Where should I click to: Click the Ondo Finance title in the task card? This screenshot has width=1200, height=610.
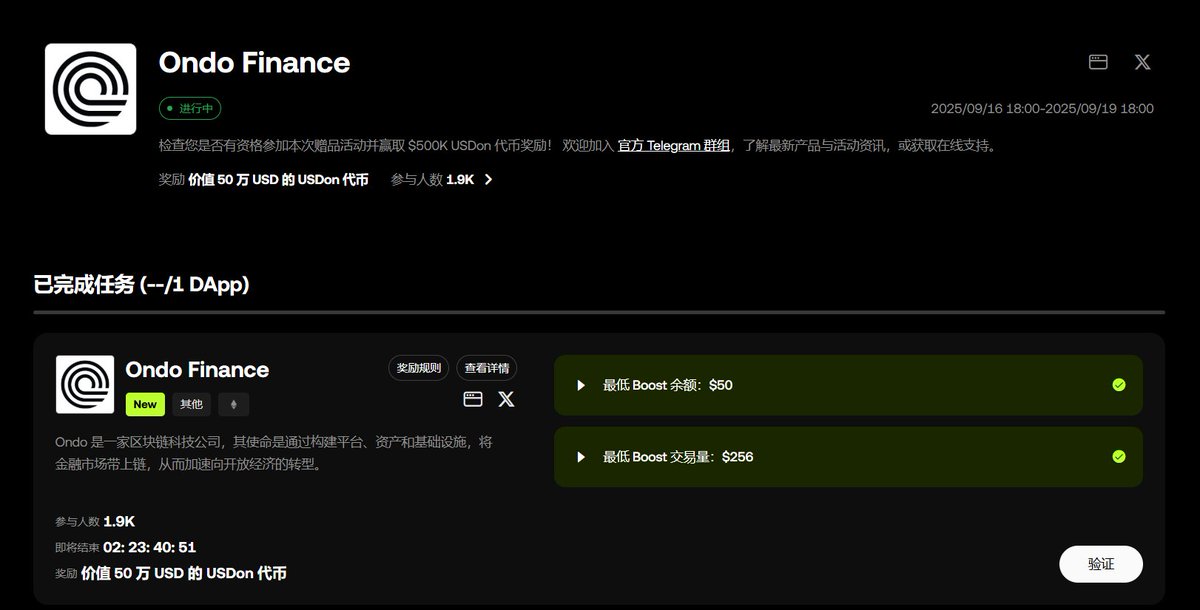(197, 370)
